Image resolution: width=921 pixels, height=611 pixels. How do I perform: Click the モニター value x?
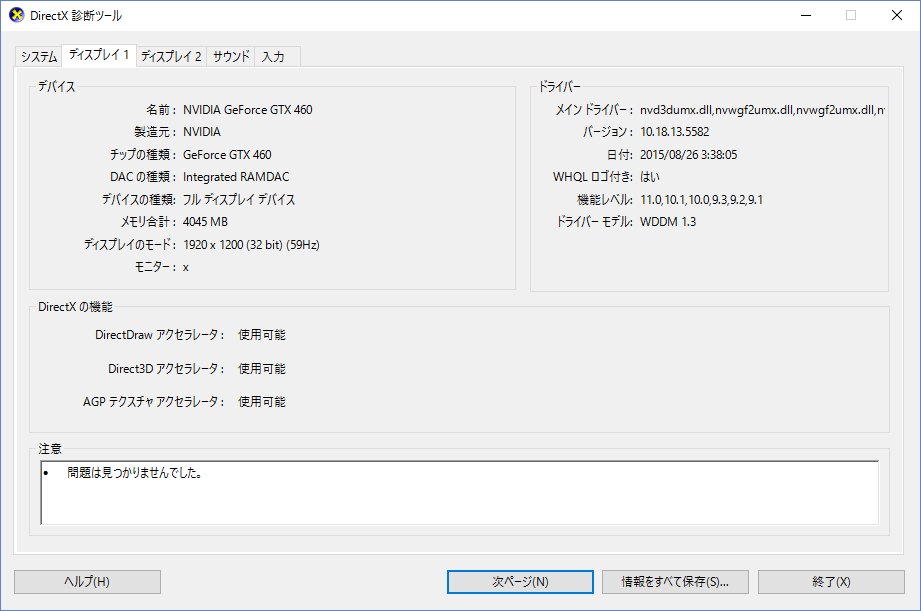pyautogui.click(x=186, y=267)
